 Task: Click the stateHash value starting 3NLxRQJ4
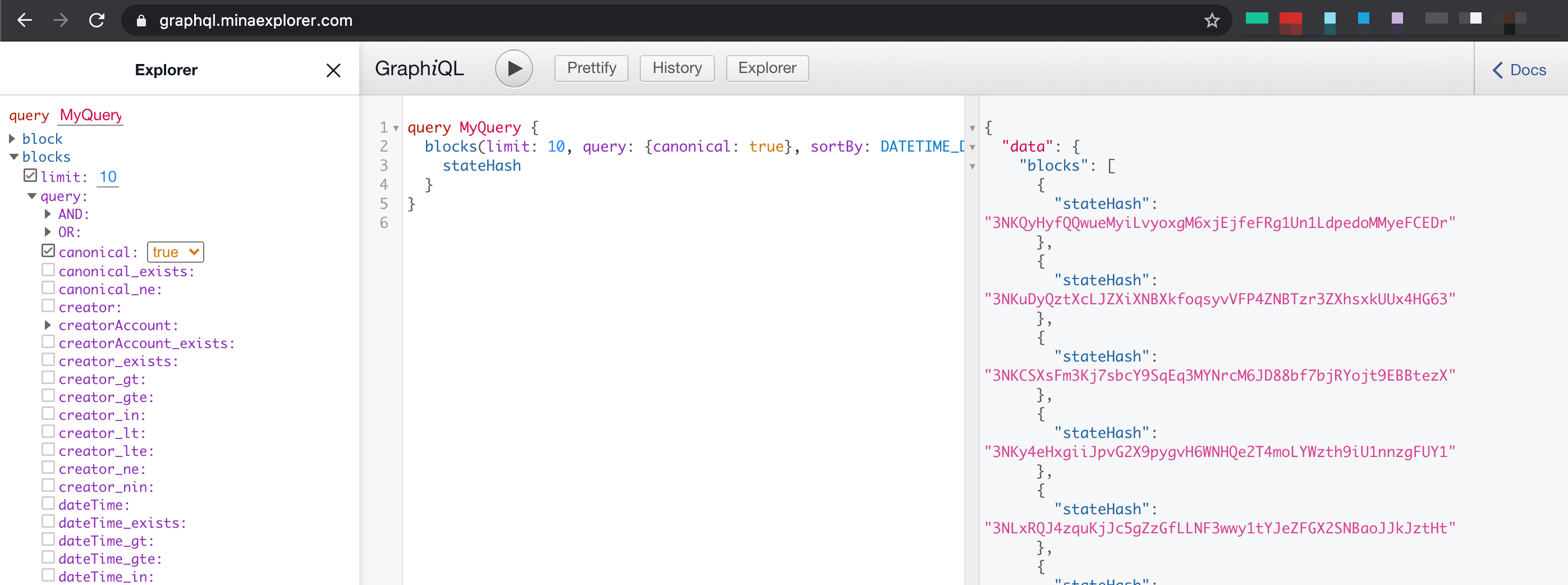click(x=1219, y=528)
